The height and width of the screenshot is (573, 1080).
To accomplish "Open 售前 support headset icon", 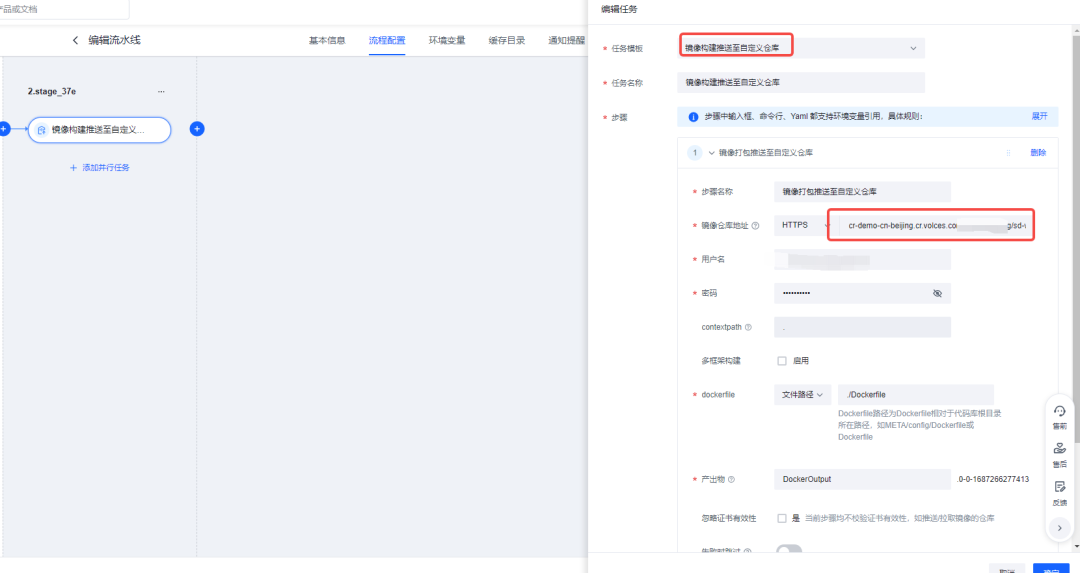I will pos(1059,416).
